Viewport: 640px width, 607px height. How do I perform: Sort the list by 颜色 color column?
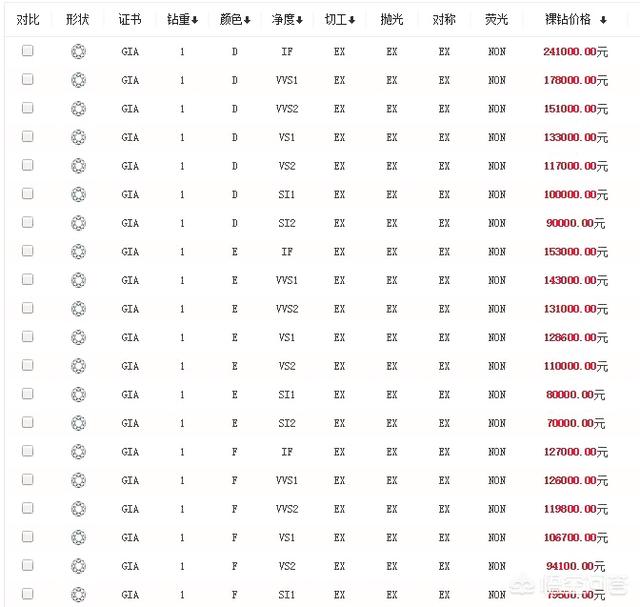click(x=235, y=20)
